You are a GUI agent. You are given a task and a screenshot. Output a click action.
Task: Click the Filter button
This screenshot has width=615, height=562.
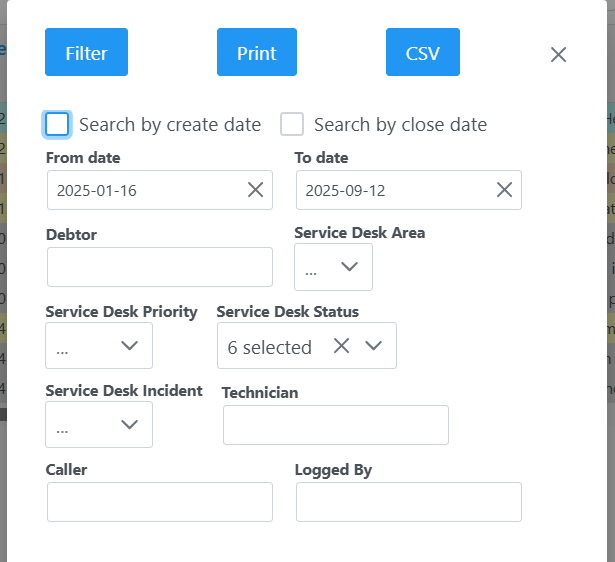[86, 53]
